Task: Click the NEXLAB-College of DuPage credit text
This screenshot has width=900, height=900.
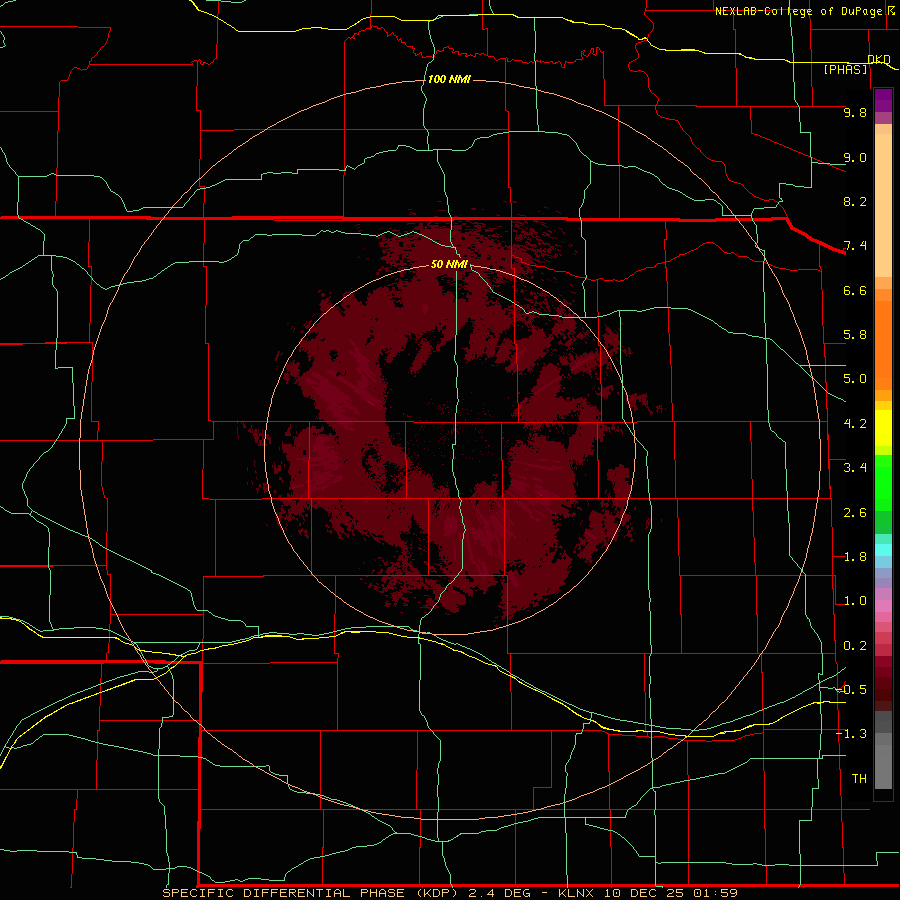Action: (x=798, y=11)
